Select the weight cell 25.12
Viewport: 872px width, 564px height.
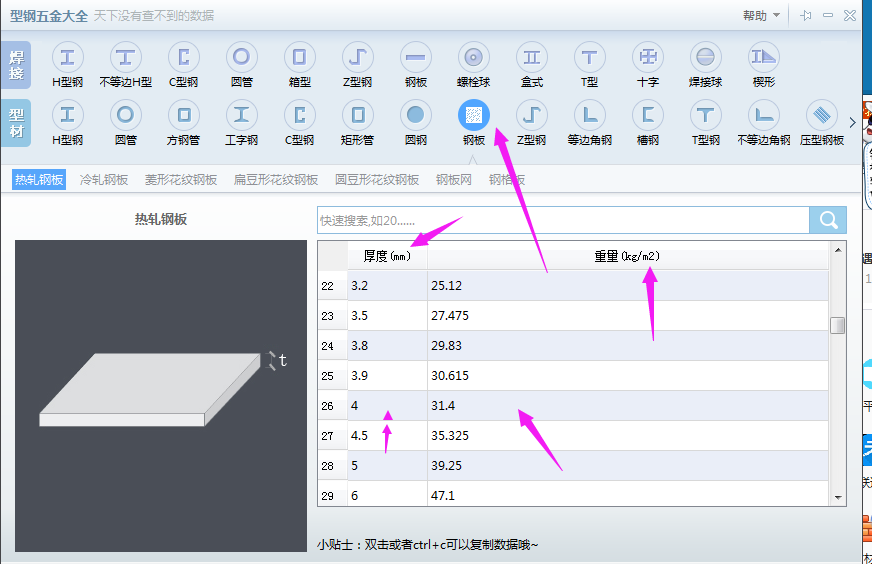tap(628, 286)
